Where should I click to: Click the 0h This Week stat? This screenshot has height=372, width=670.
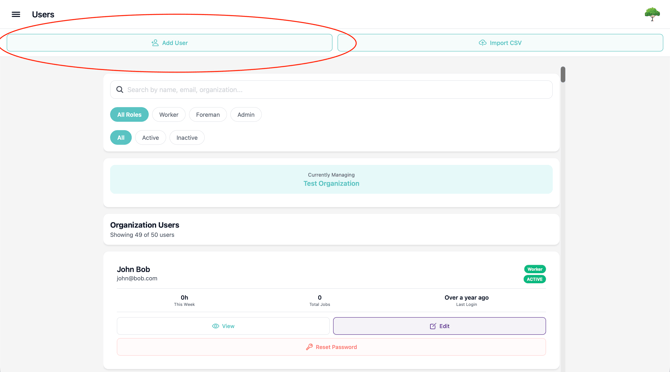point(184,300)
